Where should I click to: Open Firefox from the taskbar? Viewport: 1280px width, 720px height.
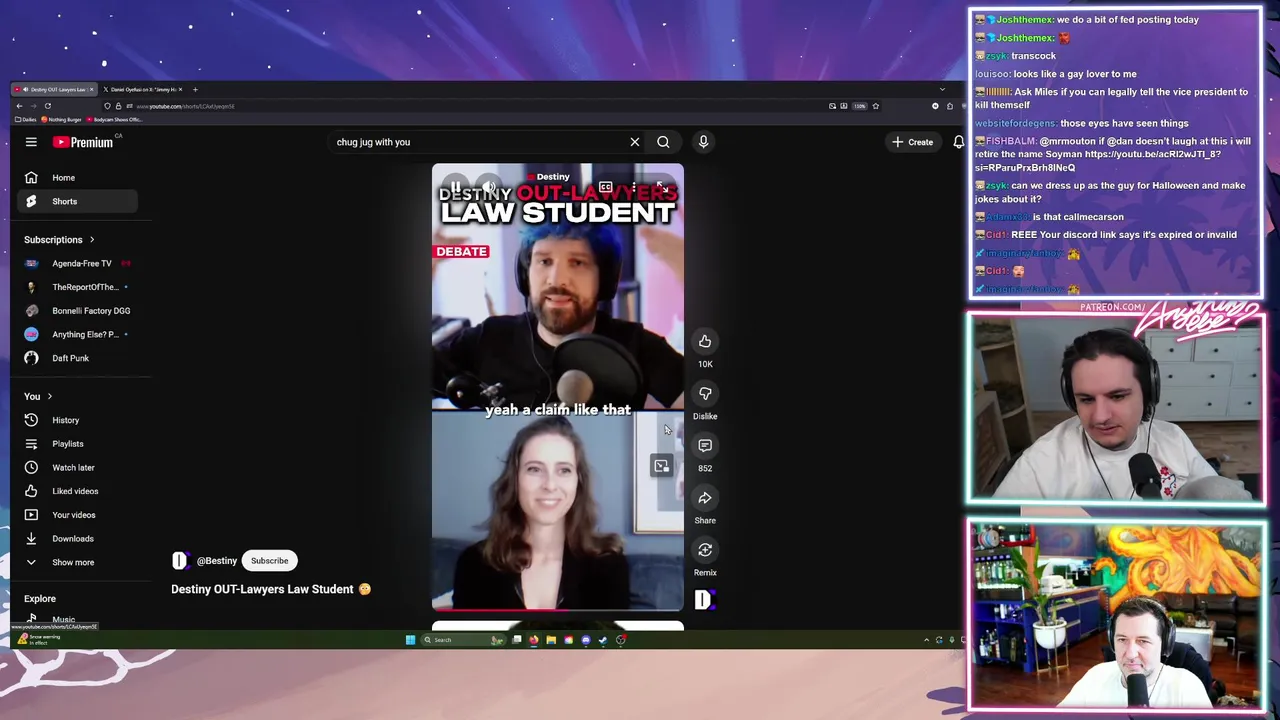coord(533,640)
